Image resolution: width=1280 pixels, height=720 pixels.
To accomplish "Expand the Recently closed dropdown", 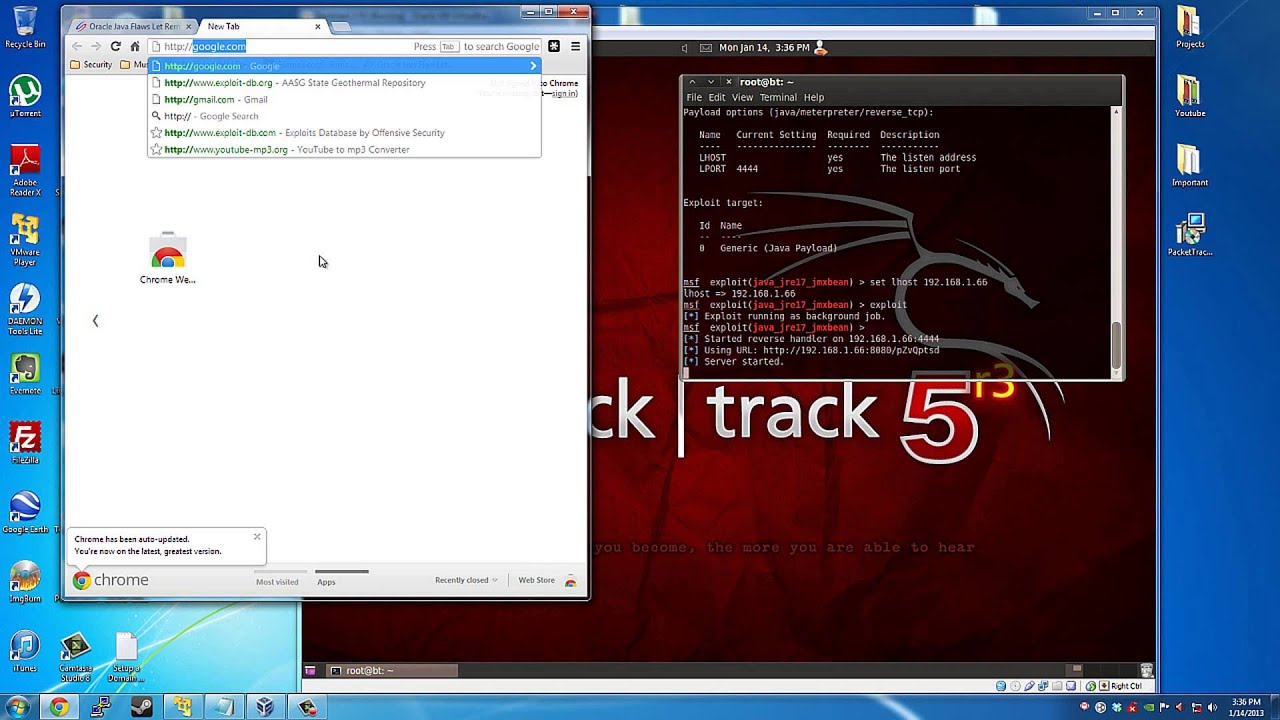I will coord(466,580).
